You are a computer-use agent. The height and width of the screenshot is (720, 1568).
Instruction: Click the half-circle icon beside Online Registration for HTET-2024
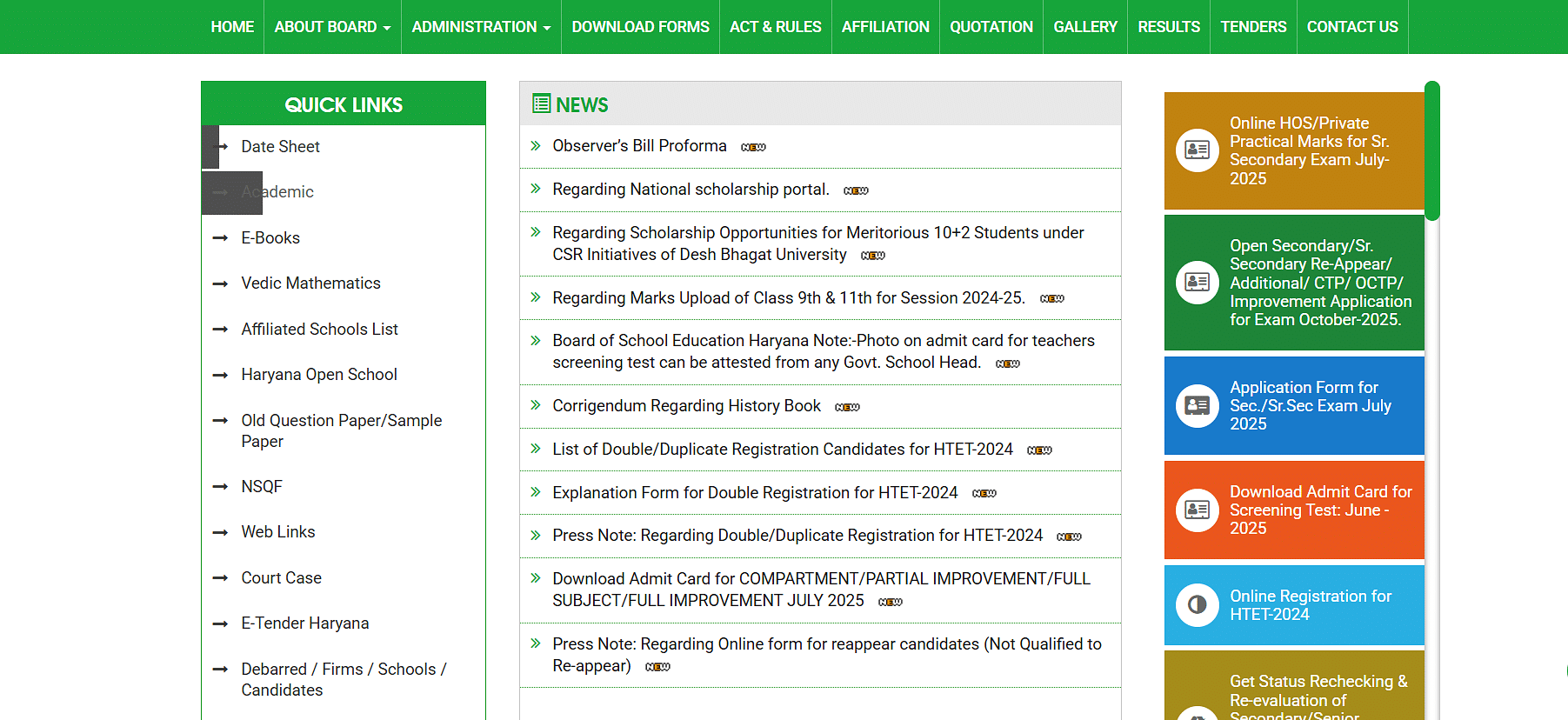coord(1198,604)
